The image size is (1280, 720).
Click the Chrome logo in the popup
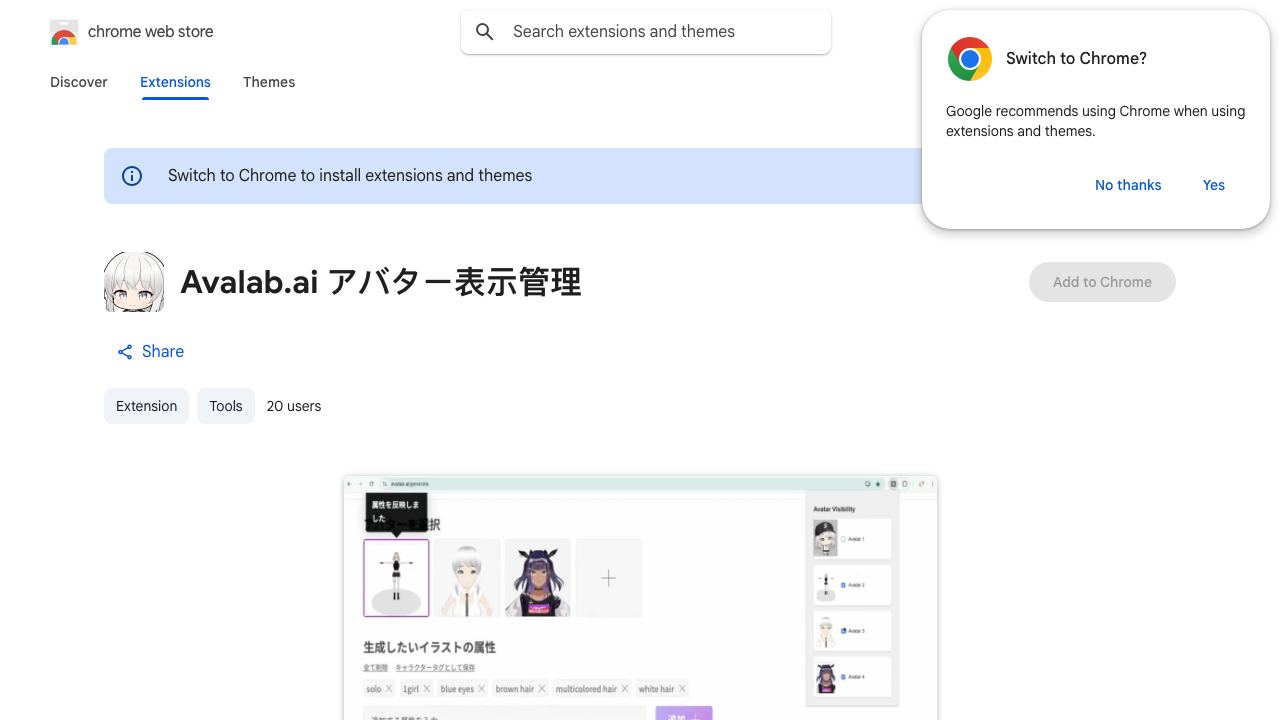(x=969, y=59)
